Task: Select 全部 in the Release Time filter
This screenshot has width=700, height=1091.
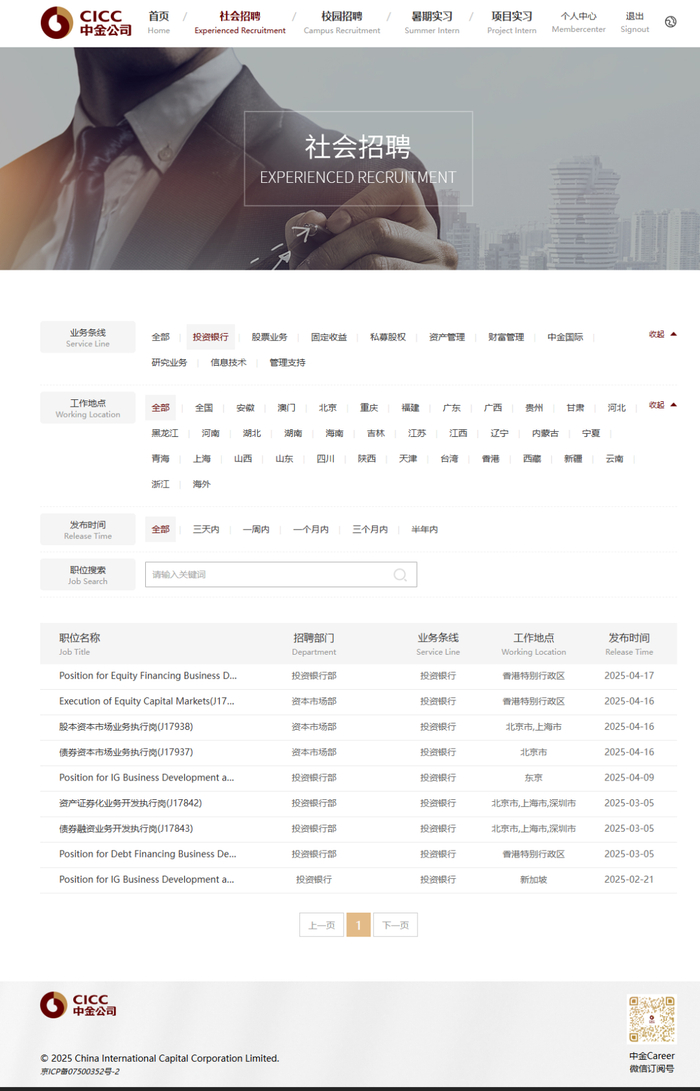Action: click(x=161, y=529)
